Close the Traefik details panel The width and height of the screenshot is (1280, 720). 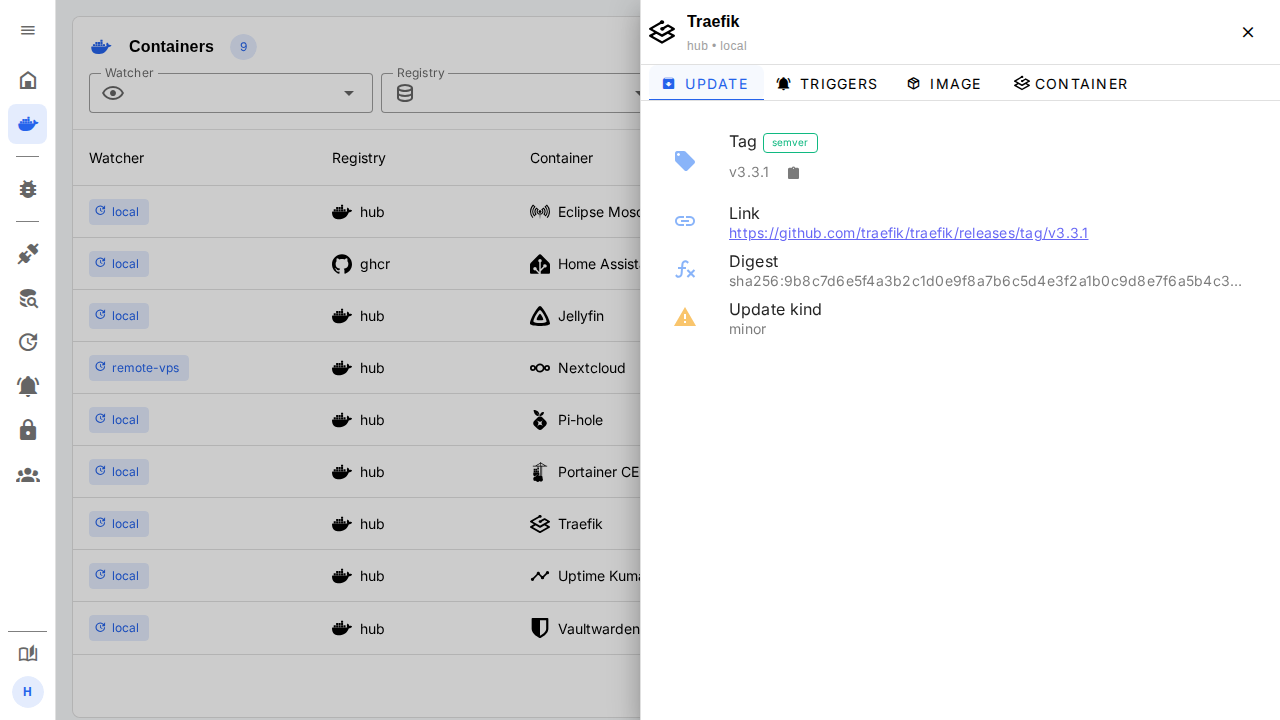[x=1248, y=32]
